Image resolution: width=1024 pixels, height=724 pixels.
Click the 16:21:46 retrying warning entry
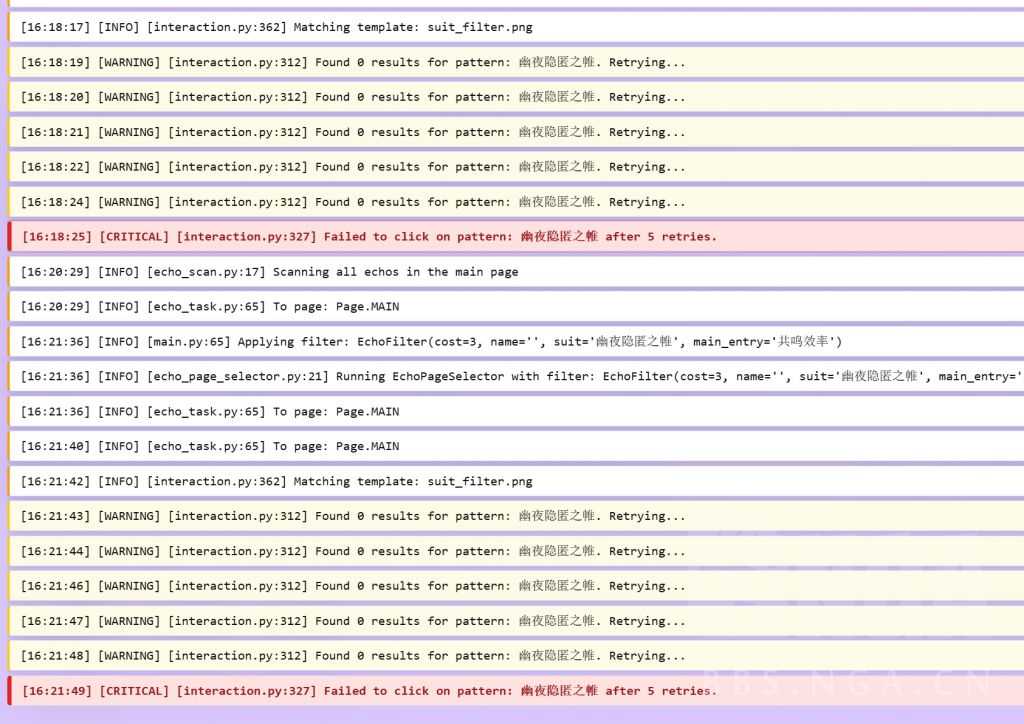pyautogui.click(x=353, y=586)
